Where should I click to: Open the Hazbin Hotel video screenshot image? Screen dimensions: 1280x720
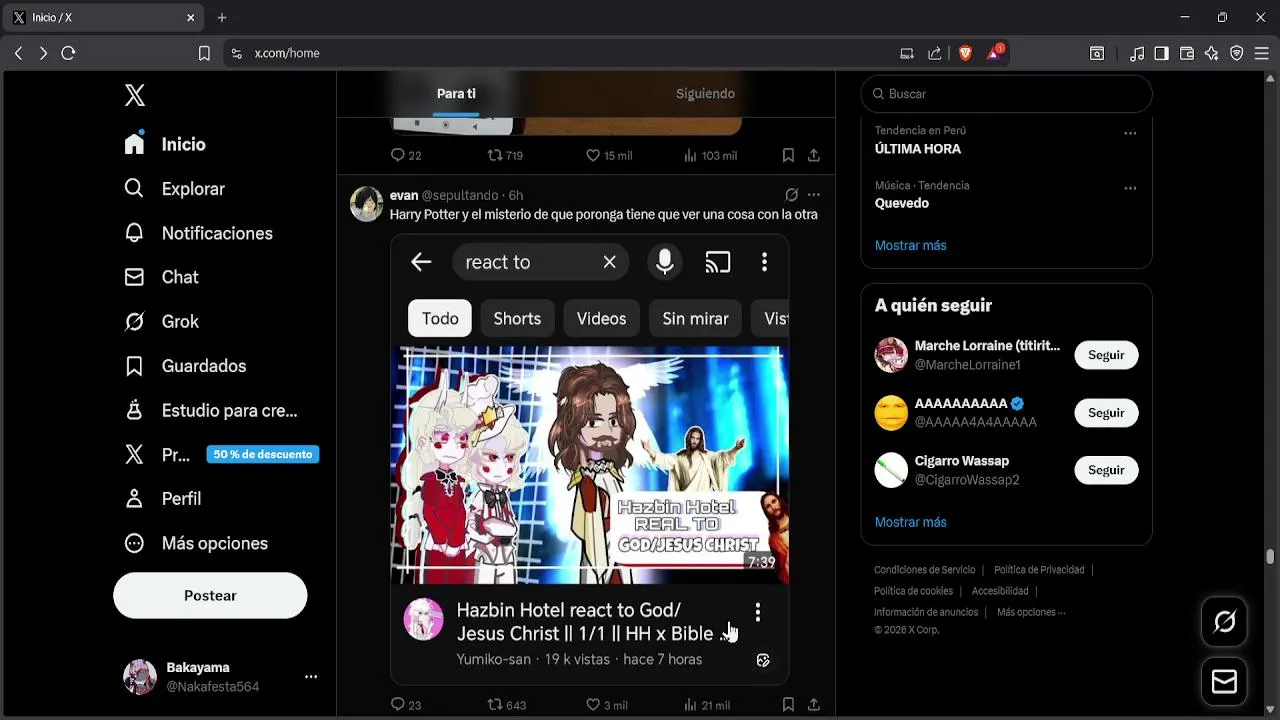(590, 459)
